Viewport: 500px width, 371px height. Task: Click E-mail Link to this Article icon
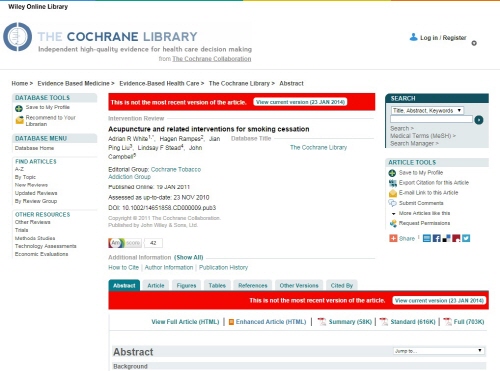tap(393, 193)
